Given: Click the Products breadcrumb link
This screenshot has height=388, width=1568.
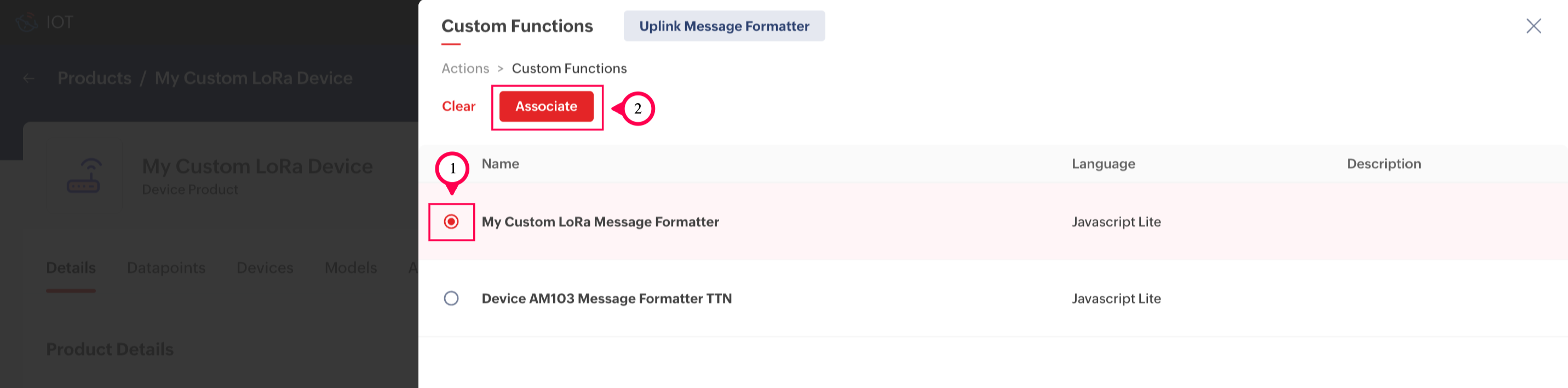Looking at the screenshot, I should coord(94,78).
